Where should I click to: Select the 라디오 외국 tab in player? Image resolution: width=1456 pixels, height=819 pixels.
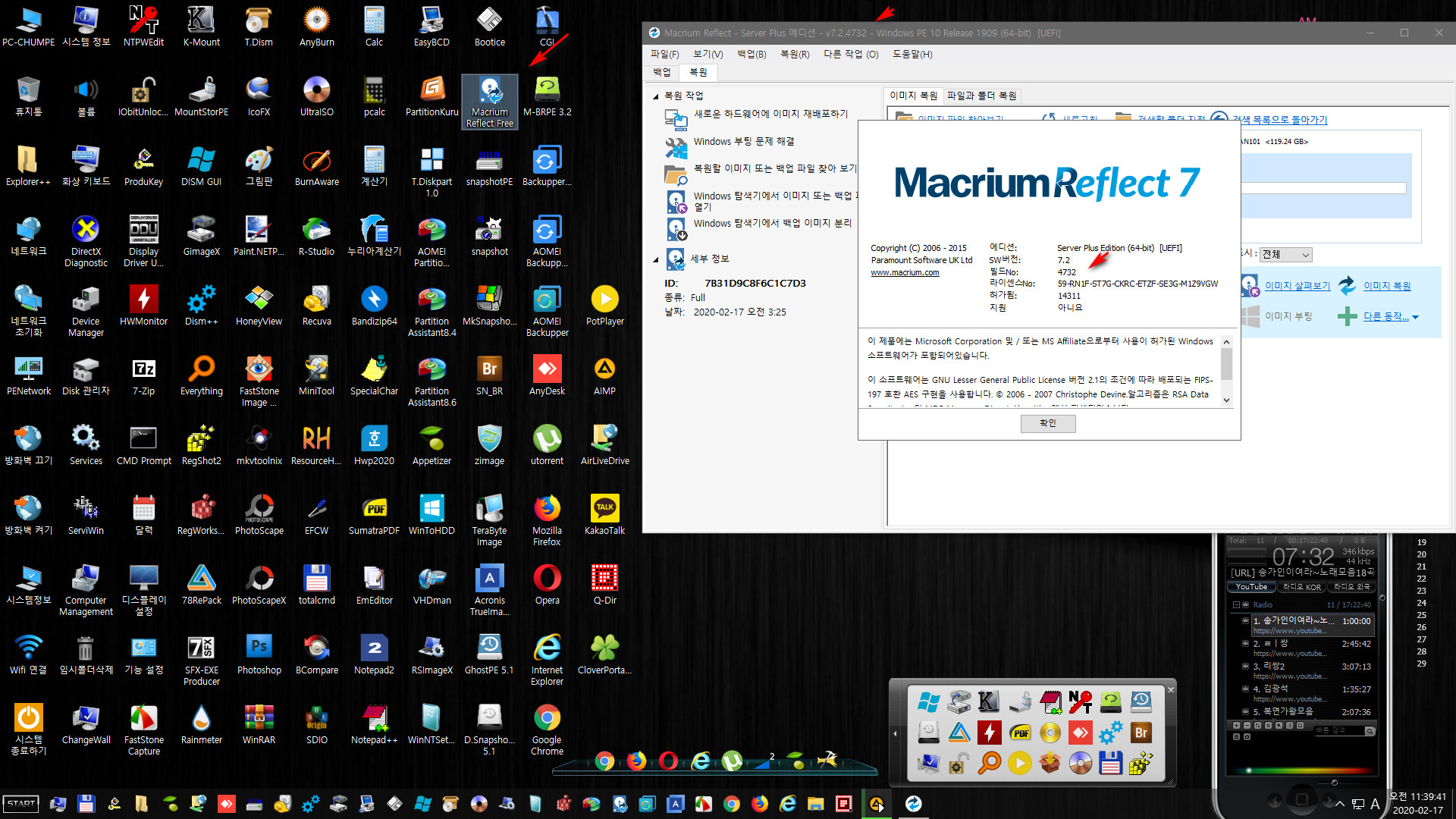1352,587
